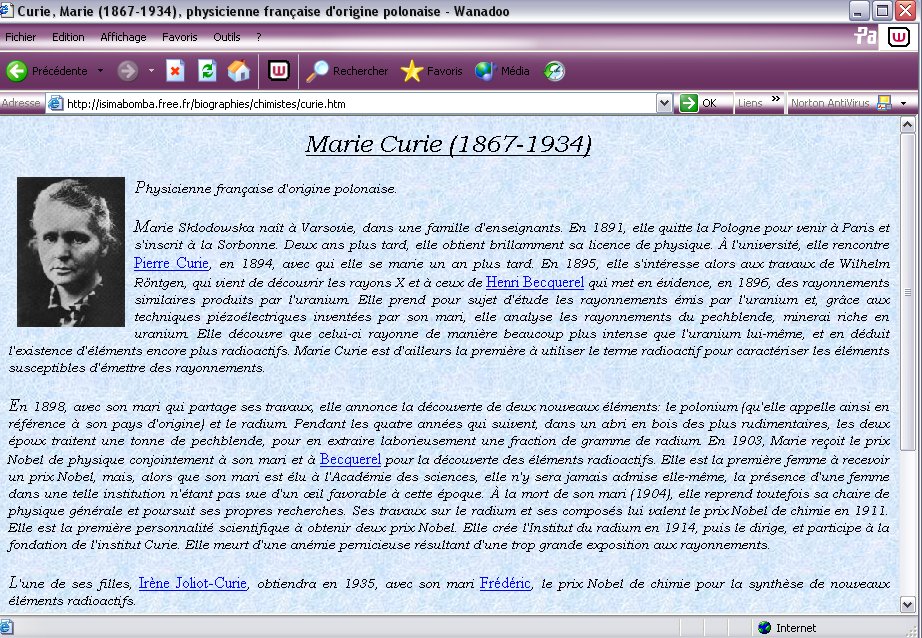Click the Wanadoo toolbar icon
The height and width of the screenshot is (638, 922).
point(279,71)
